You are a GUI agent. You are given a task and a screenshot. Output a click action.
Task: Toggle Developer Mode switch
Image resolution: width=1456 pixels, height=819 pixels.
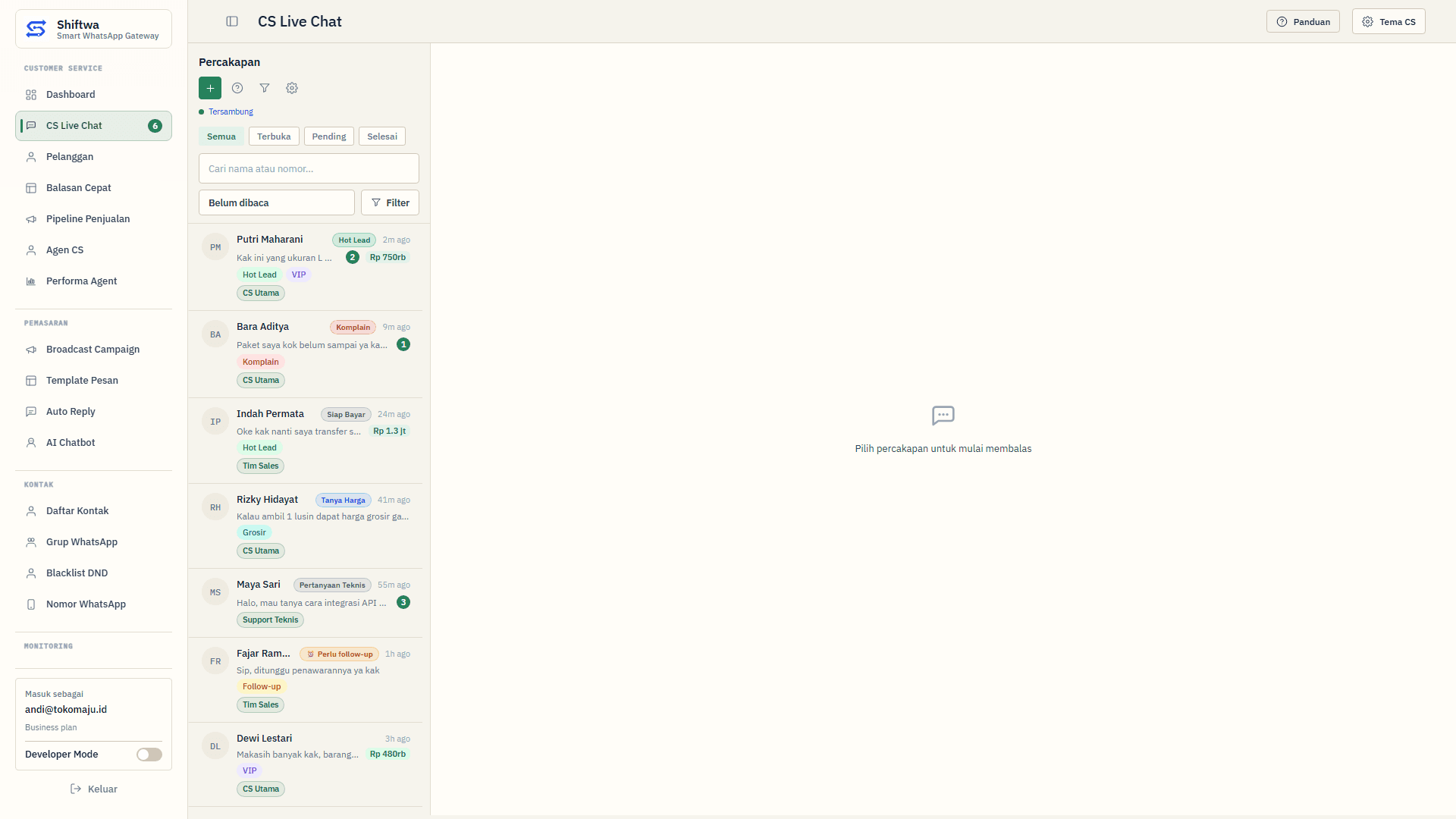click(149, 755)
